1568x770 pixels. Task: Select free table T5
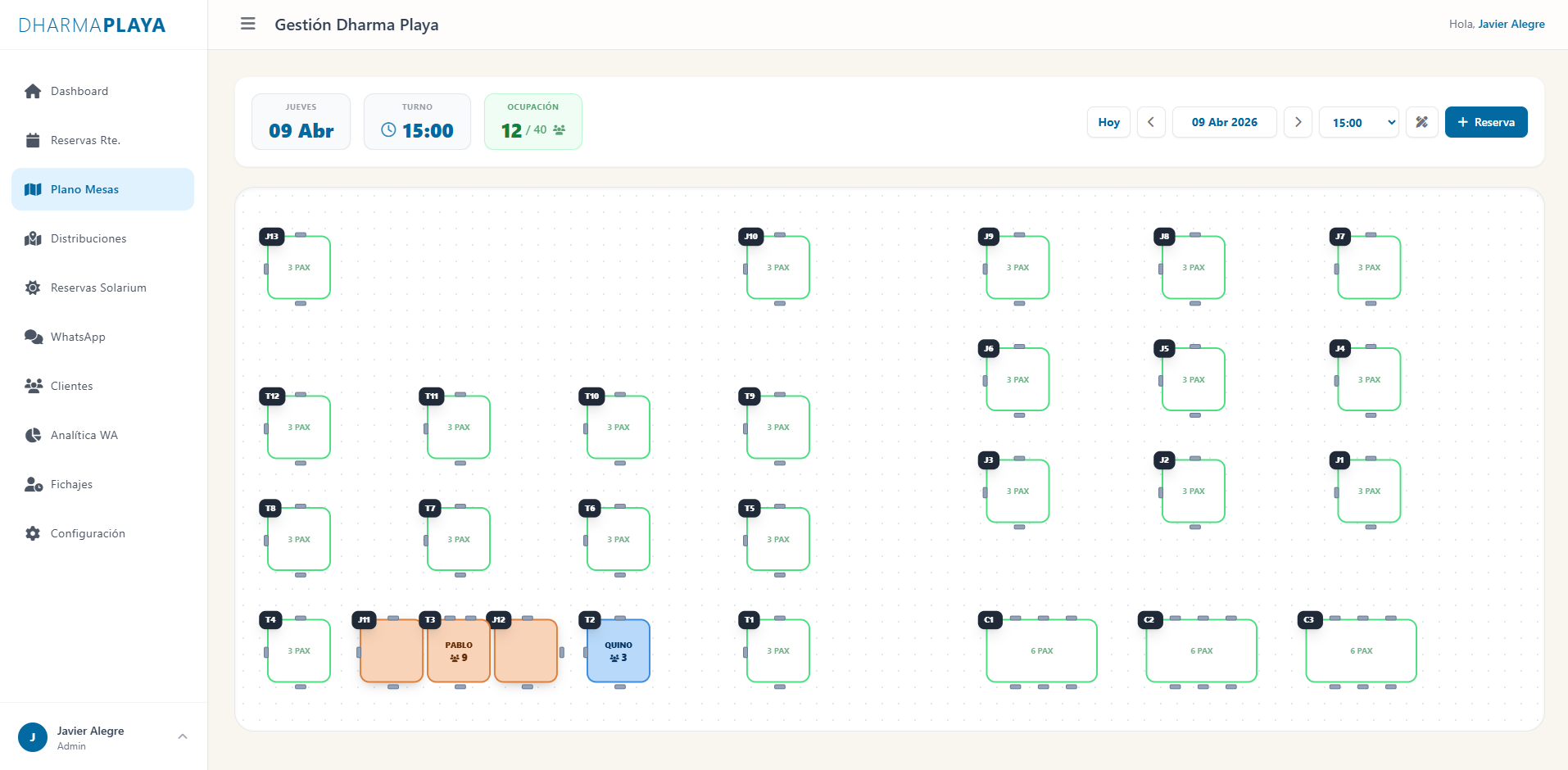778,539
